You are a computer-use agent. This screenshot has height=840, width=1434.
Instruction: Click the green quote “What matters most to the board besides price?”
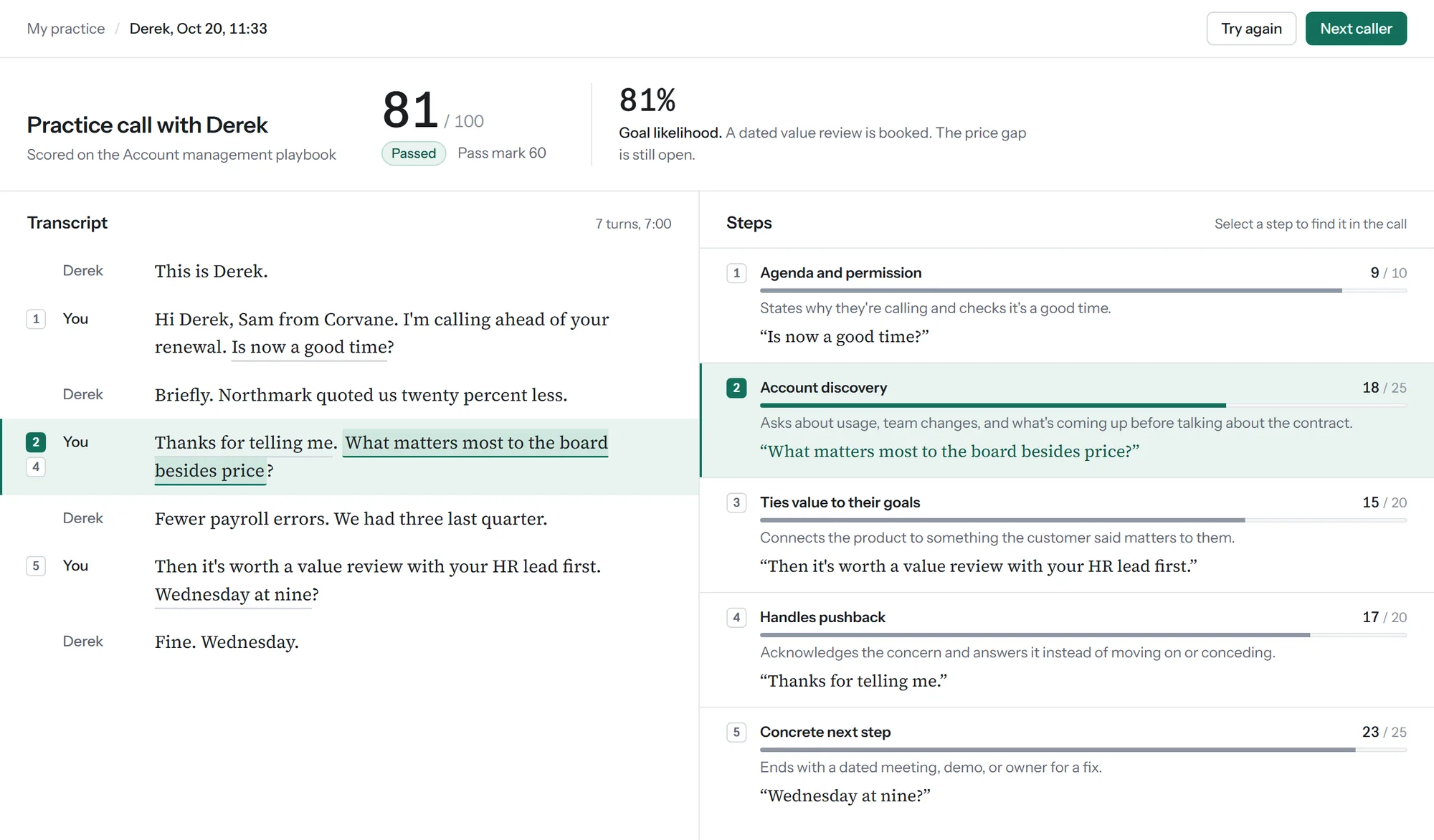click(949, 452)
